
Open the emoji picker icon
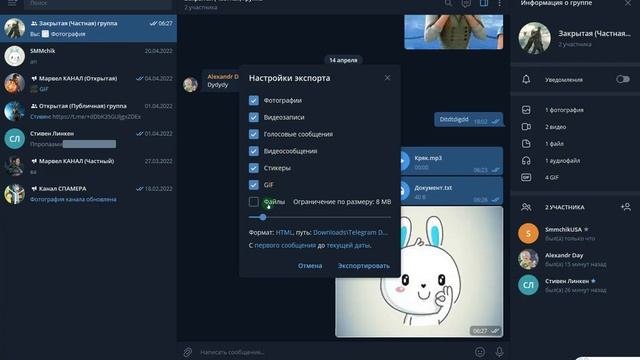pos(480,352)
